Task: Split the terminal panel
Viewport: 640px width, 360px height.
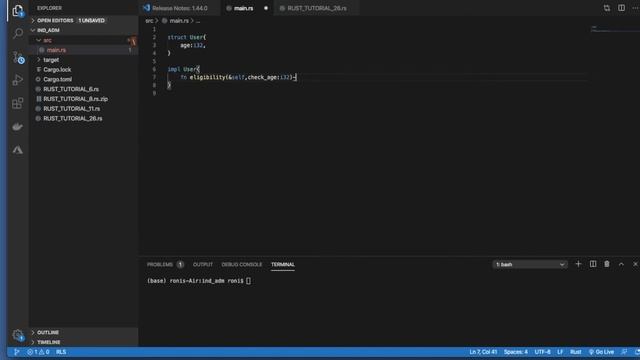Action: [593, 264]
